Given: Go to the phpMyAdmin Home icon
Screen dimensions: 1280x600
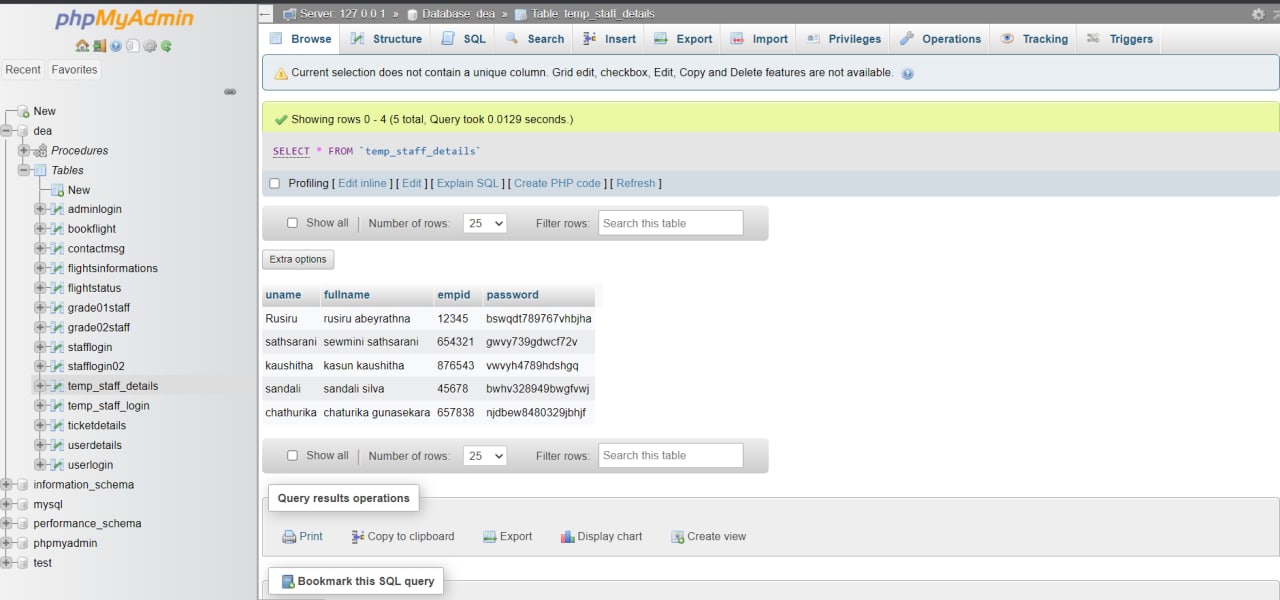Looking at the screenshot, I should point(82,46).
